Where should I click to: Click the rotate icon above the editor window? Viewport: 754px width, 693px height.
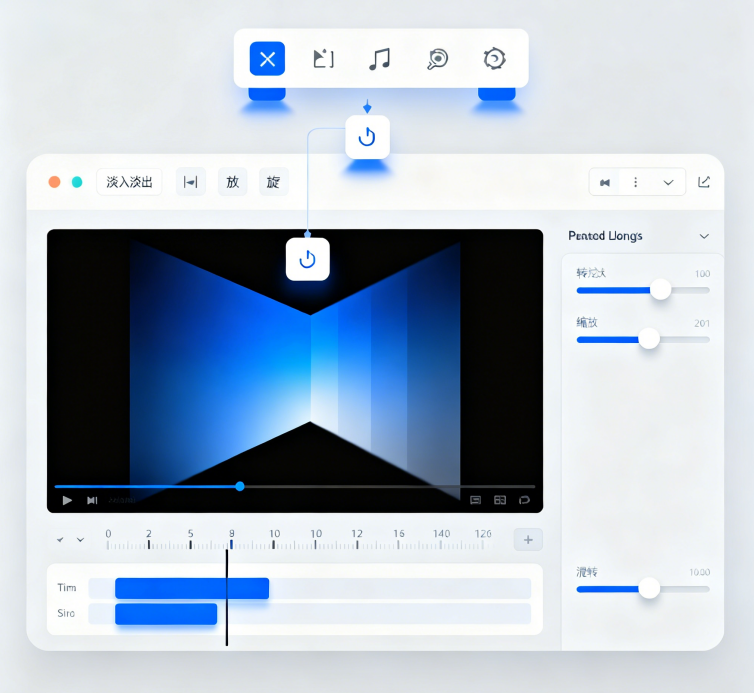coord(367,137)
